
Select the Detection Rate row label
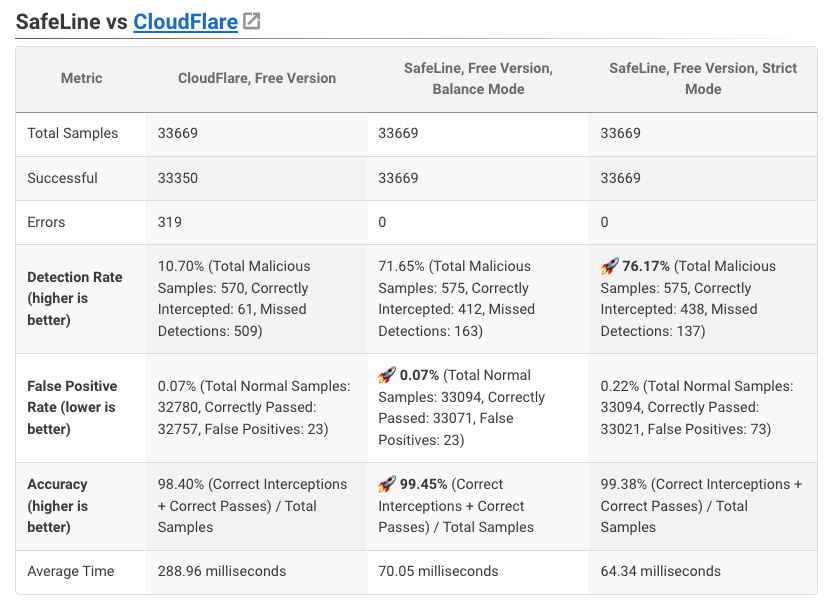tap(75, 298)
